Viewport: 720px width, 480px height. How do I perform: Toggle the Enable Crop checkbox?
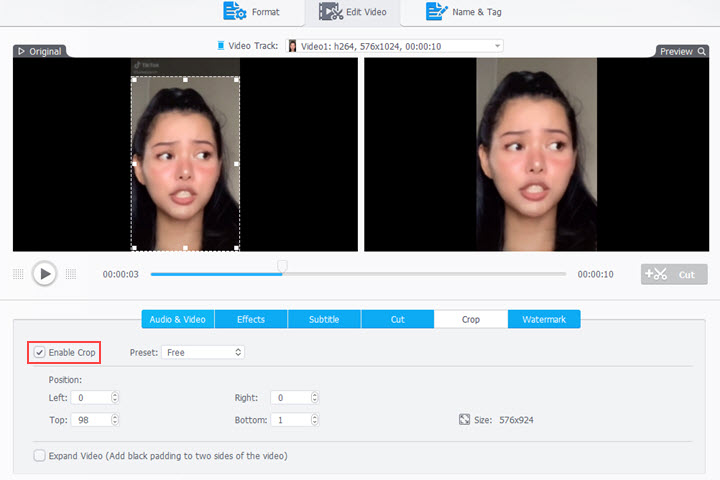pos(39,352)
